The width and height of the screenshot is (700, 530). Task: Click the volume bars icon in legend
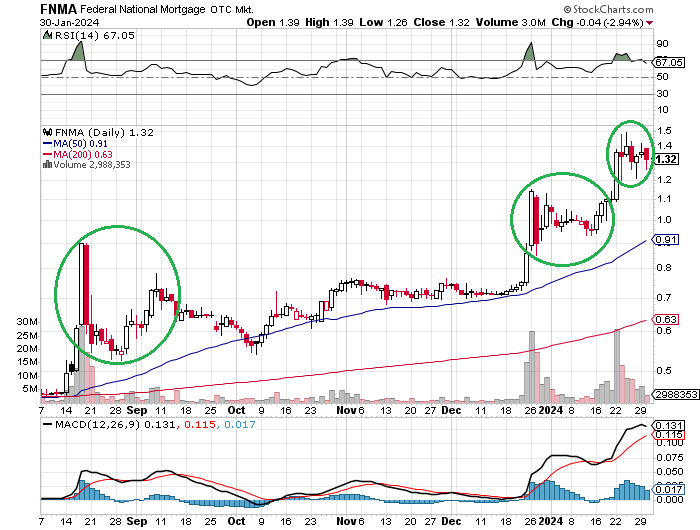click(x=47, y=165)
